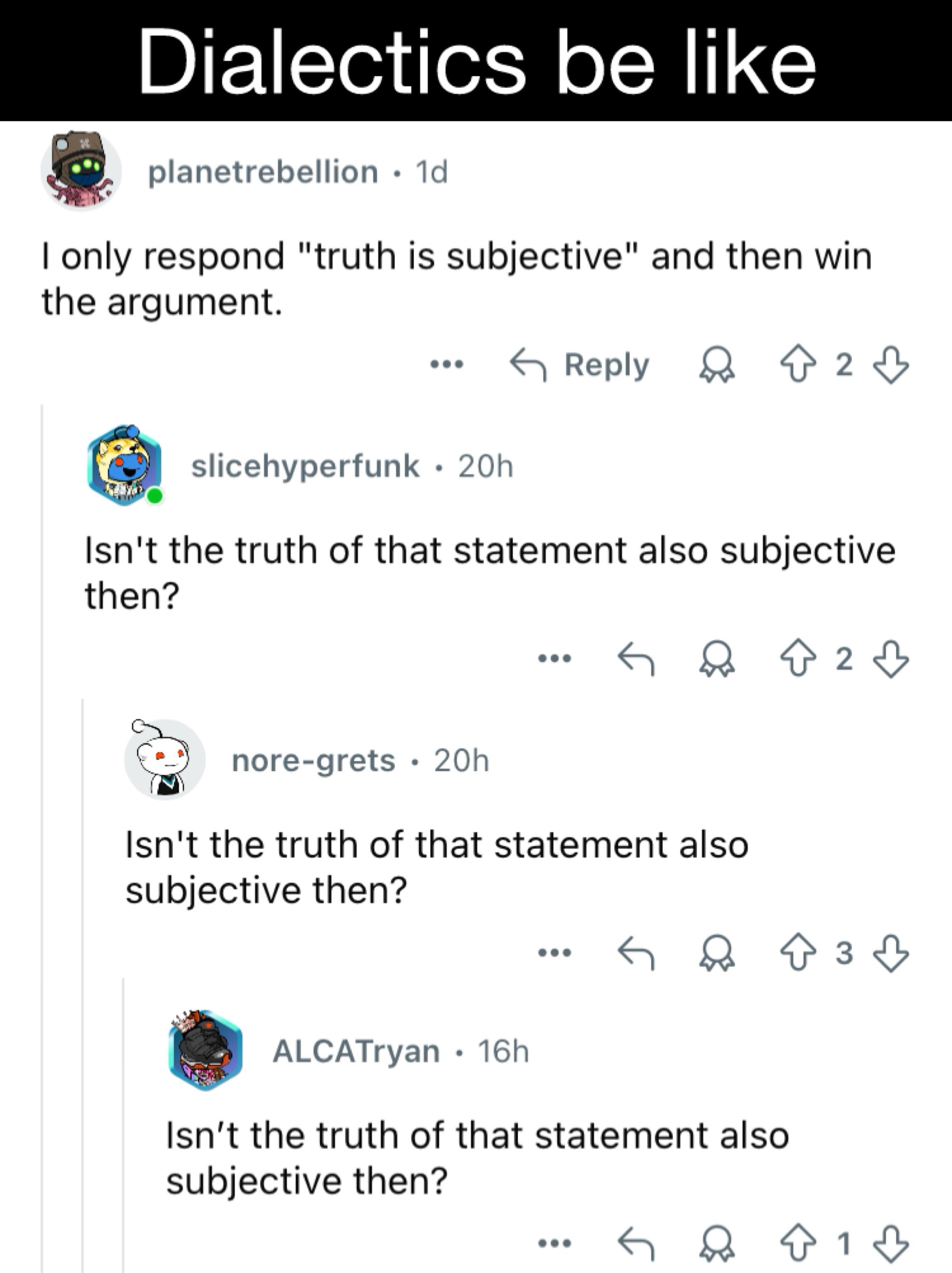The height and width of the screenshot is (1273, 952).
Task: Upvote nore-grets' comment
Action: [798, 953]
